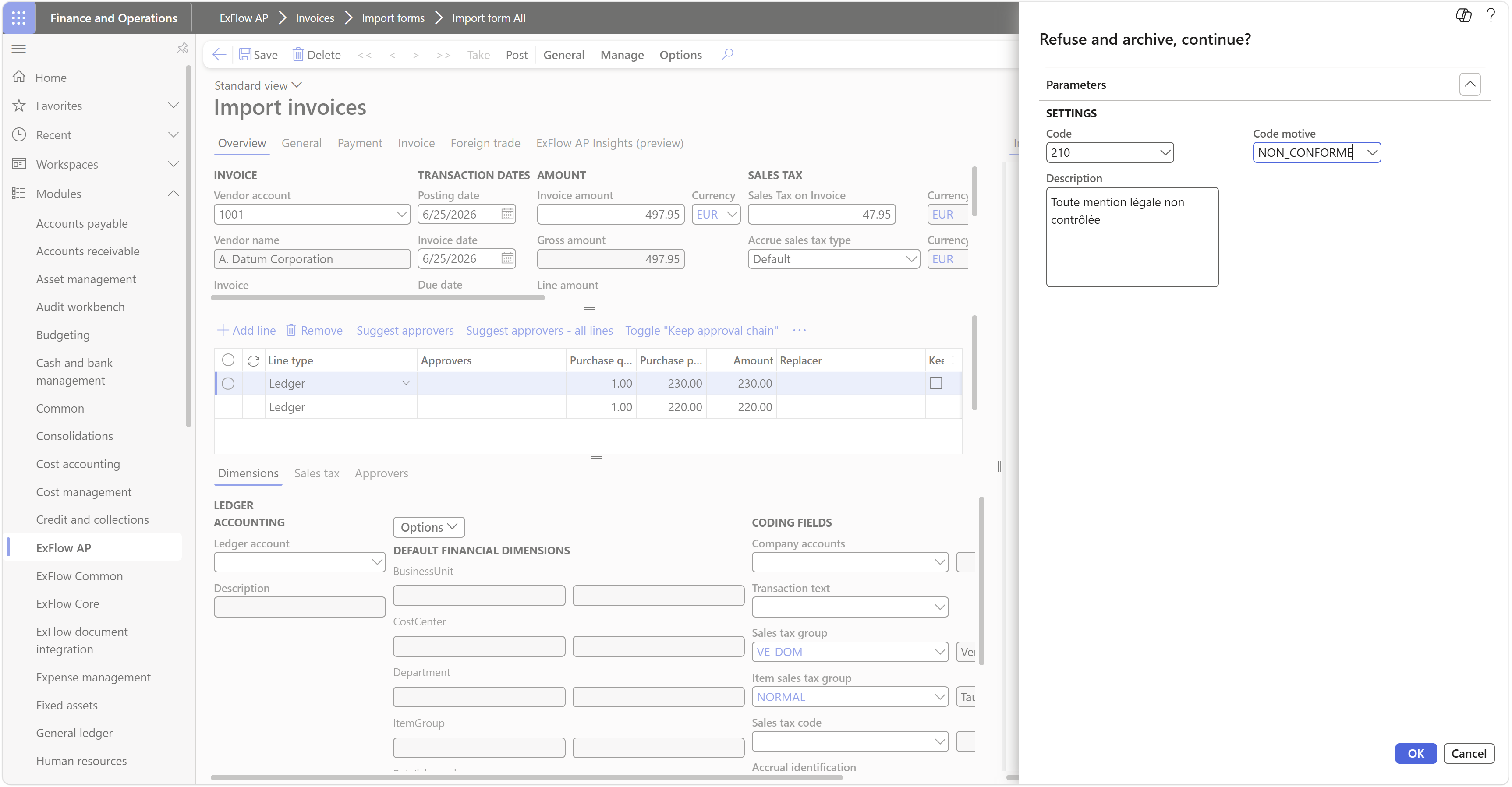
Task: Click the Recent clock icon
Action: [x=19, y=134]
